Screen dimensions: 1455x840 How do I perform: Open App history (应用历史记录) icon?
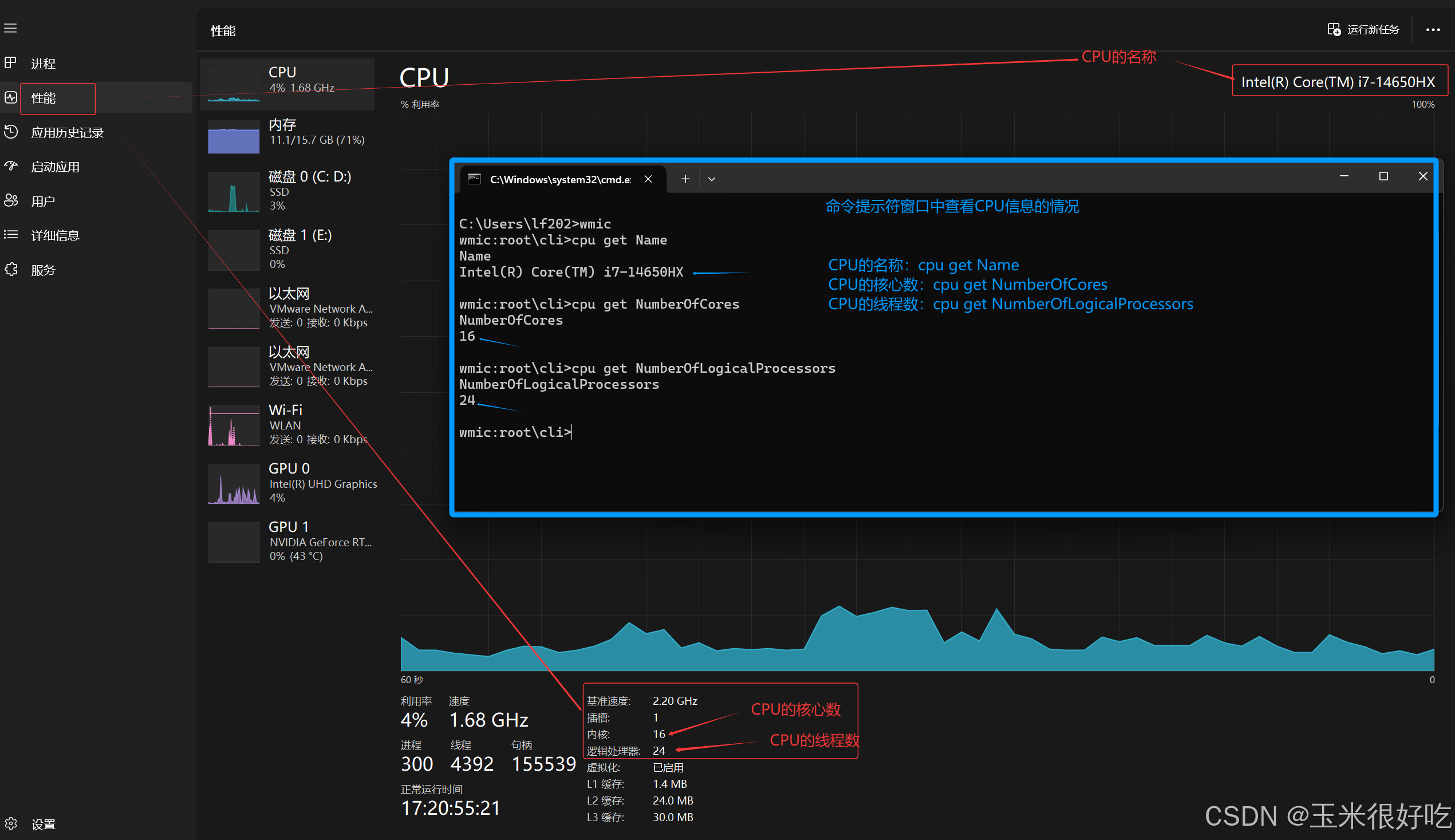click(10, 132)
